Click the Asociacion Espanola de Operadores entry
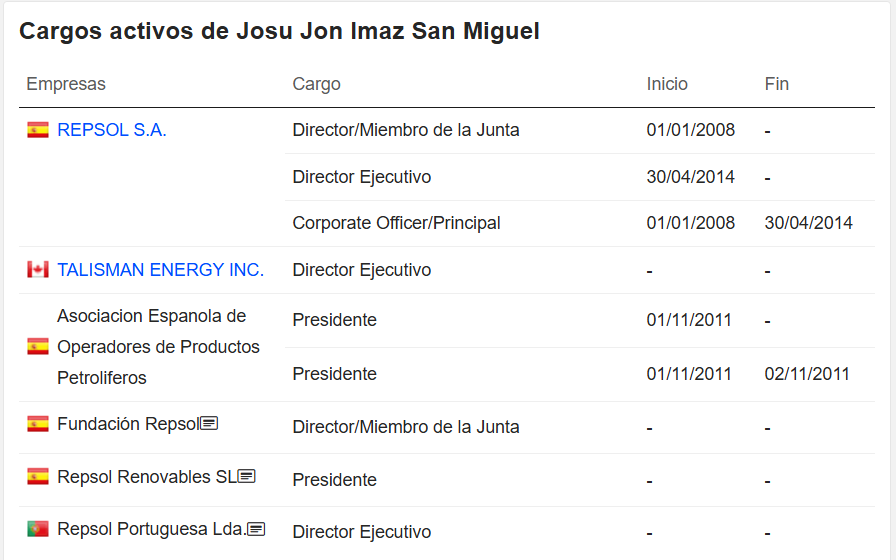This screenshot has height=560, width=896. pyautogui.click(x=158, y=347)
